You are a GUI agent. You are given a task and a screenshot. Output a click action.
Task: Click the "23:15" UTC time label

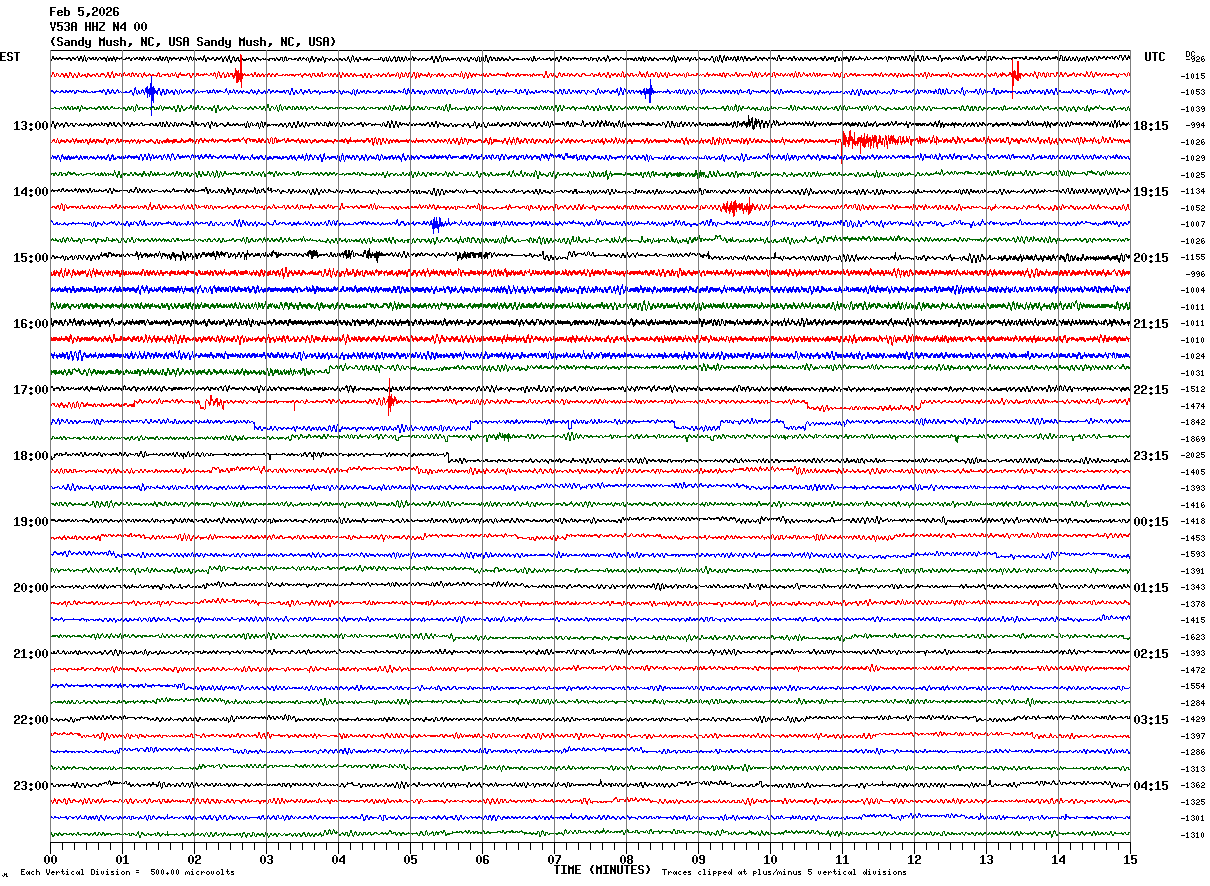1151,456
